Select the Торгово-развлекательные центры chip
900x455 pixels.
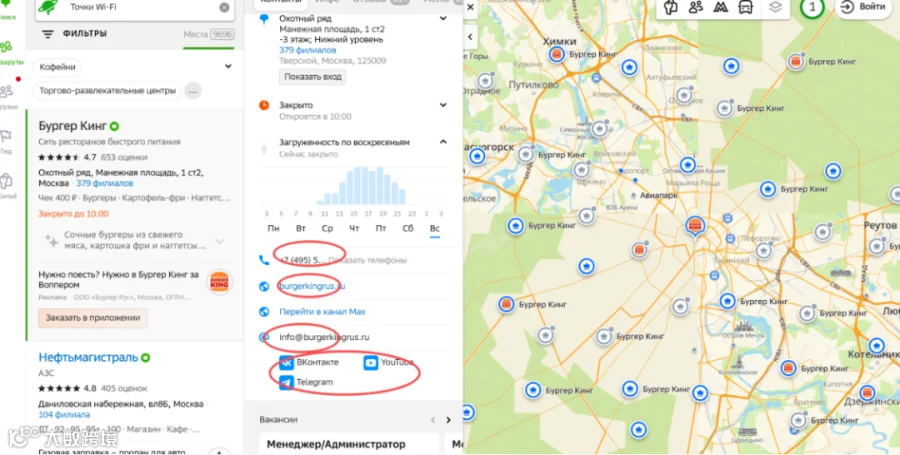pos(107,91)
